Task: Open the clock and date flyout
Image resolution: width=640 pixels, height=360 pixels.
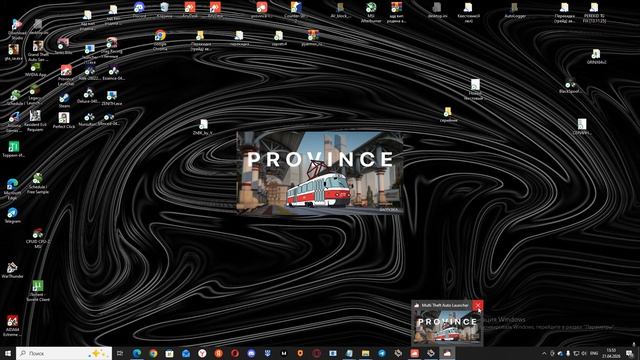Action: coord(611,353)
